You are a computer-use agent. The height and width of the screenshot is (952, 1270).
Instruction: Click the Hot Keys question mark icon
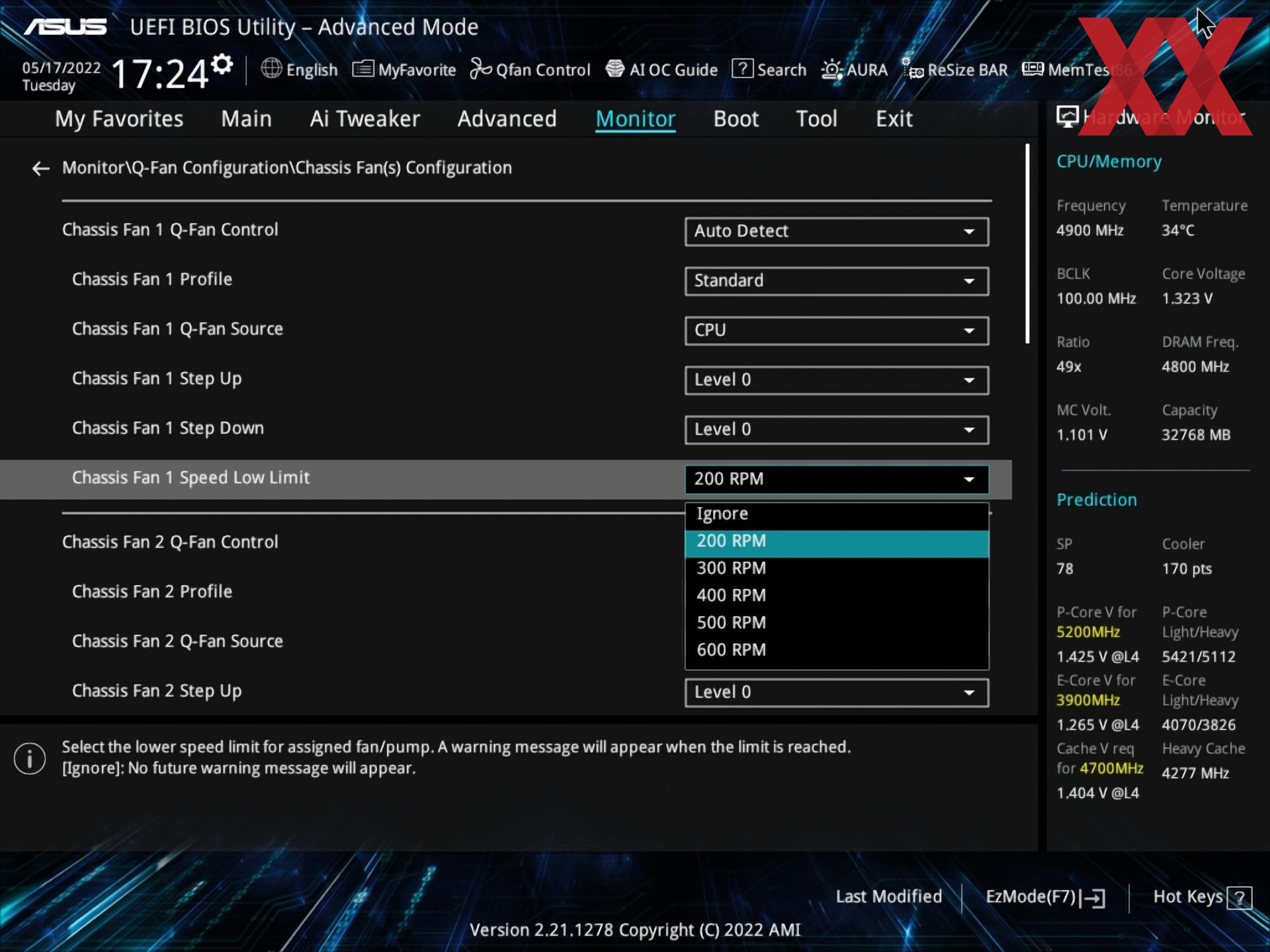1239,898
